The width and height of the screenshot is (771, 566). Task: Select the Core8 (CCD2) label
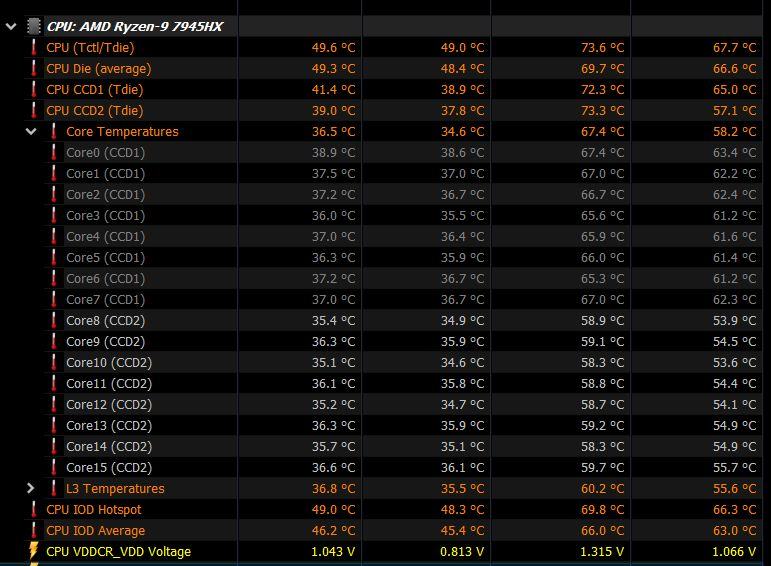point(106,321)
